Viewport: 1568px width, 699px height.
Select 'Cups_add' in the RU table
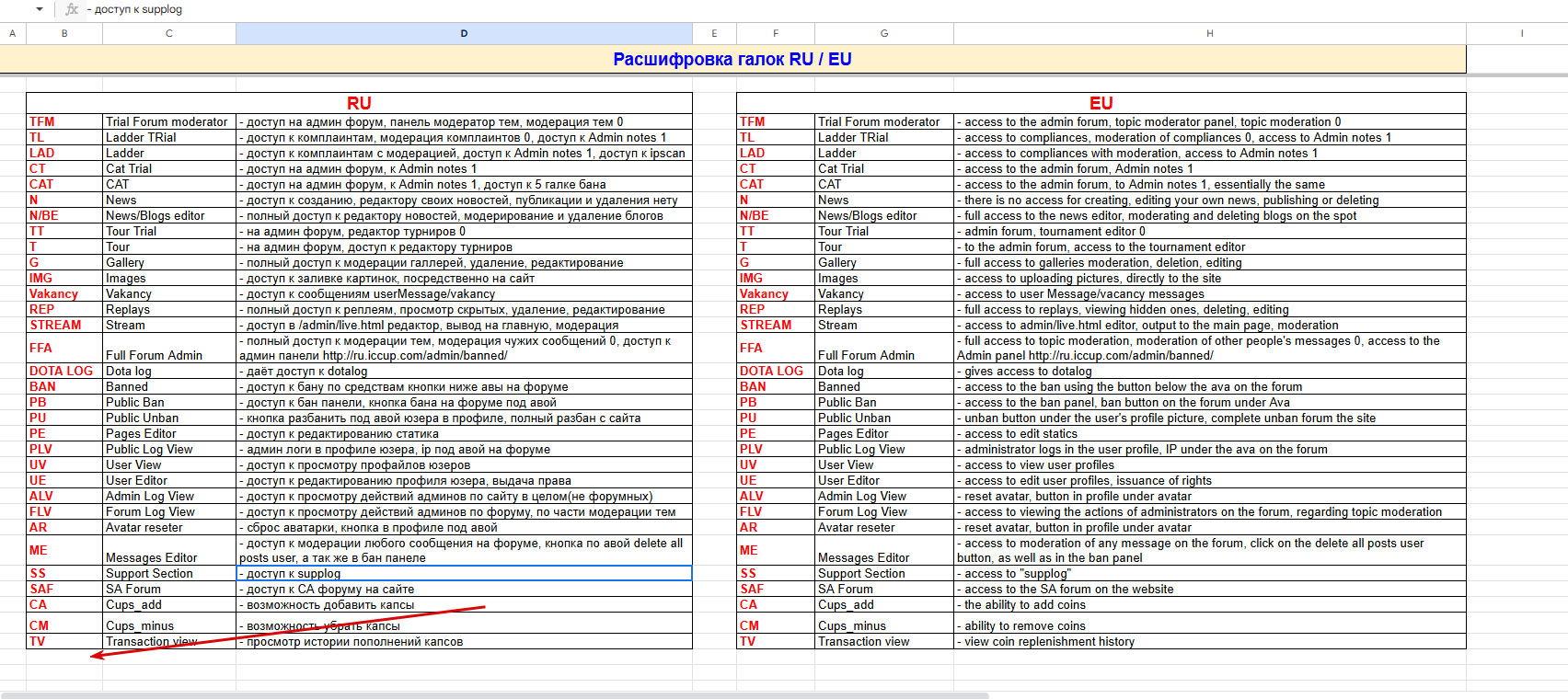click(x=133, y=604)
